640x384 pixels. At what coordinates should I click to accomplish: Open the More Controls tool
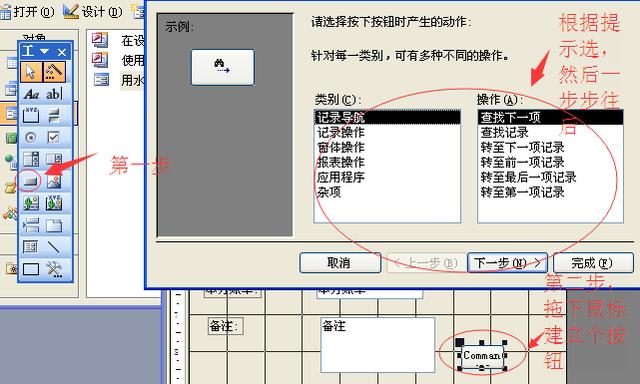click(x=54, y=269)
